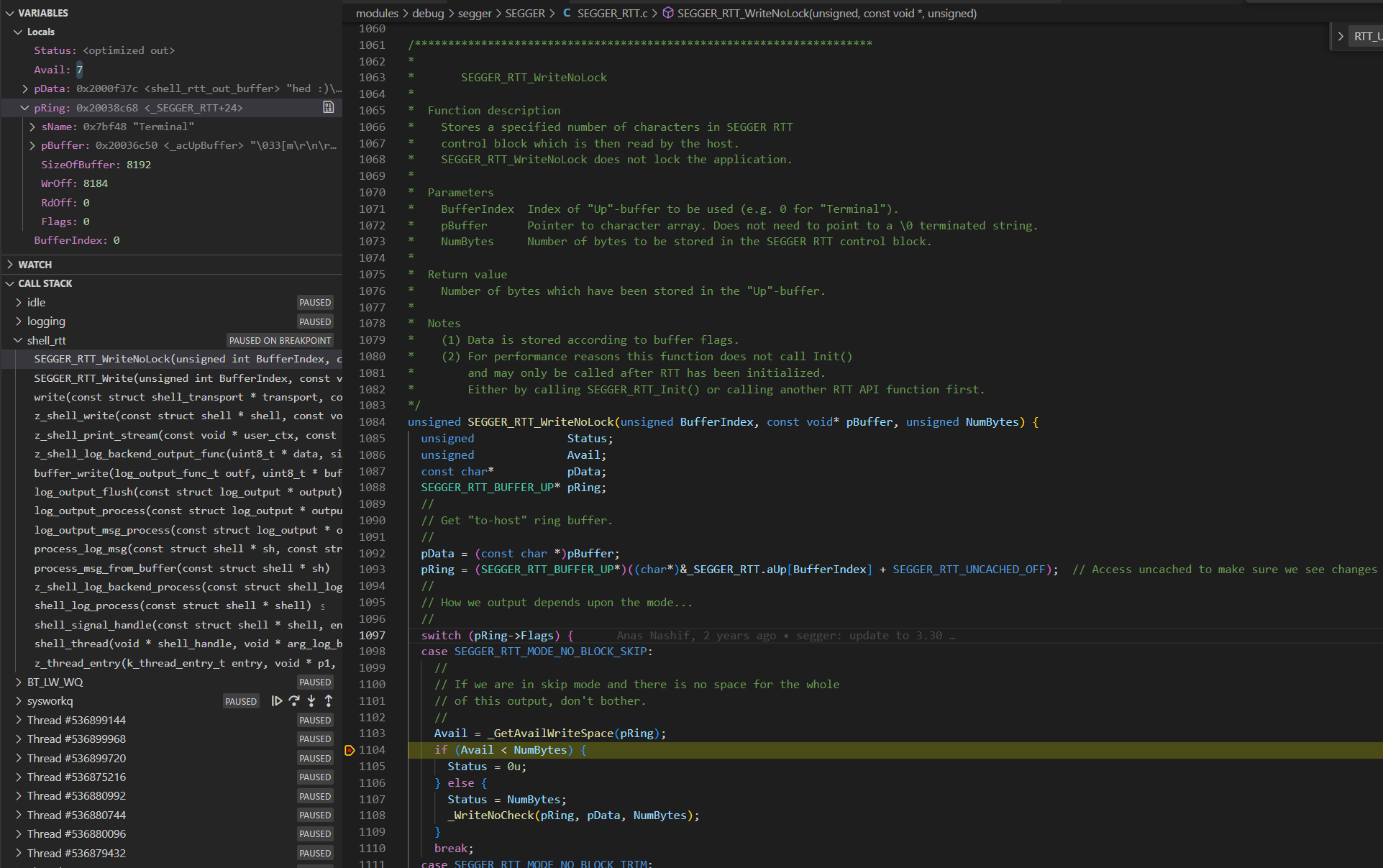Expand the sysworkq thread
Image resolution: width=1383 pixels, height=868 pixels.
(x=18, y=701)
